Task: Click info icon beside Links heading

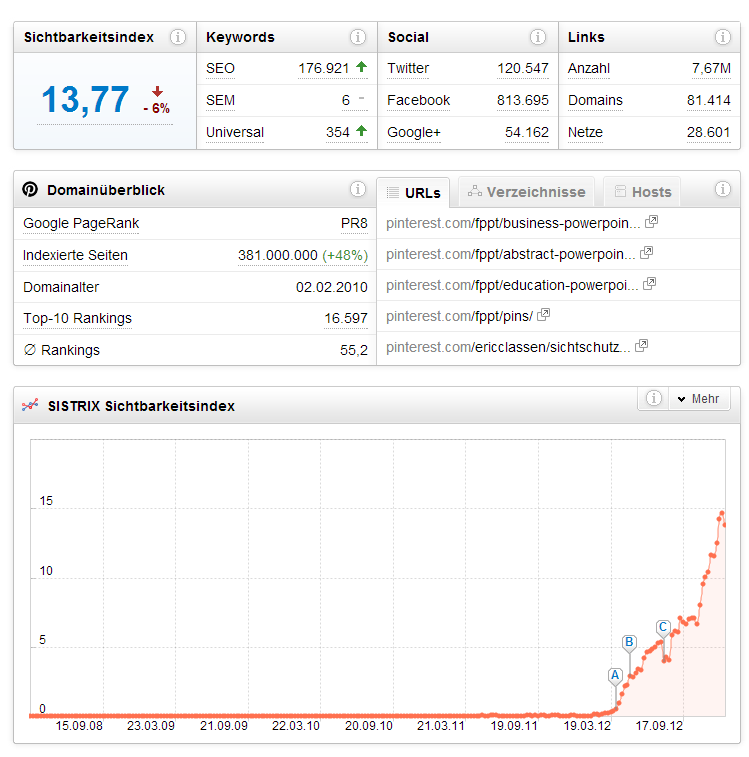Action: click(x=723, y=37)
